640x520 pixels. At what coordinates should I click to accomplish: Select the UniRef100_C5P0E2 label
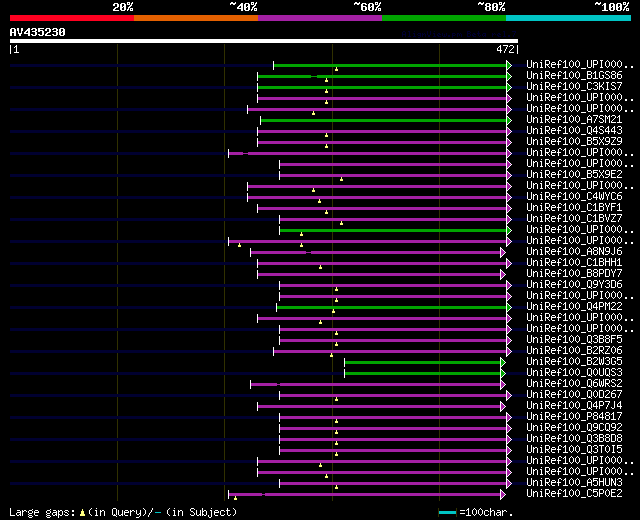(574, 494)
